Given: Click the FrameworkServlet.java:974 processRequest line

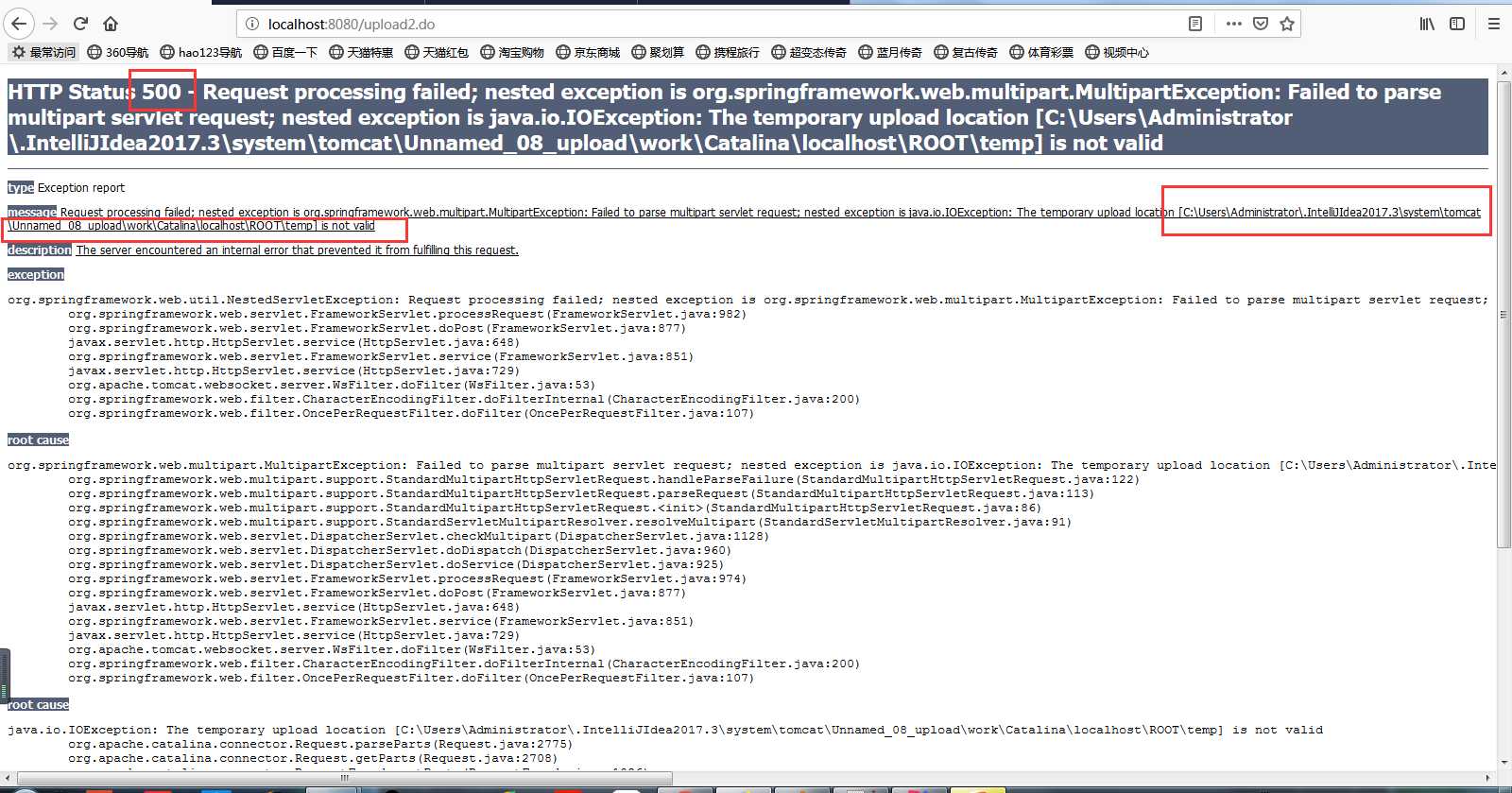Looking at the screenshot, I should (x=407, y=578).
